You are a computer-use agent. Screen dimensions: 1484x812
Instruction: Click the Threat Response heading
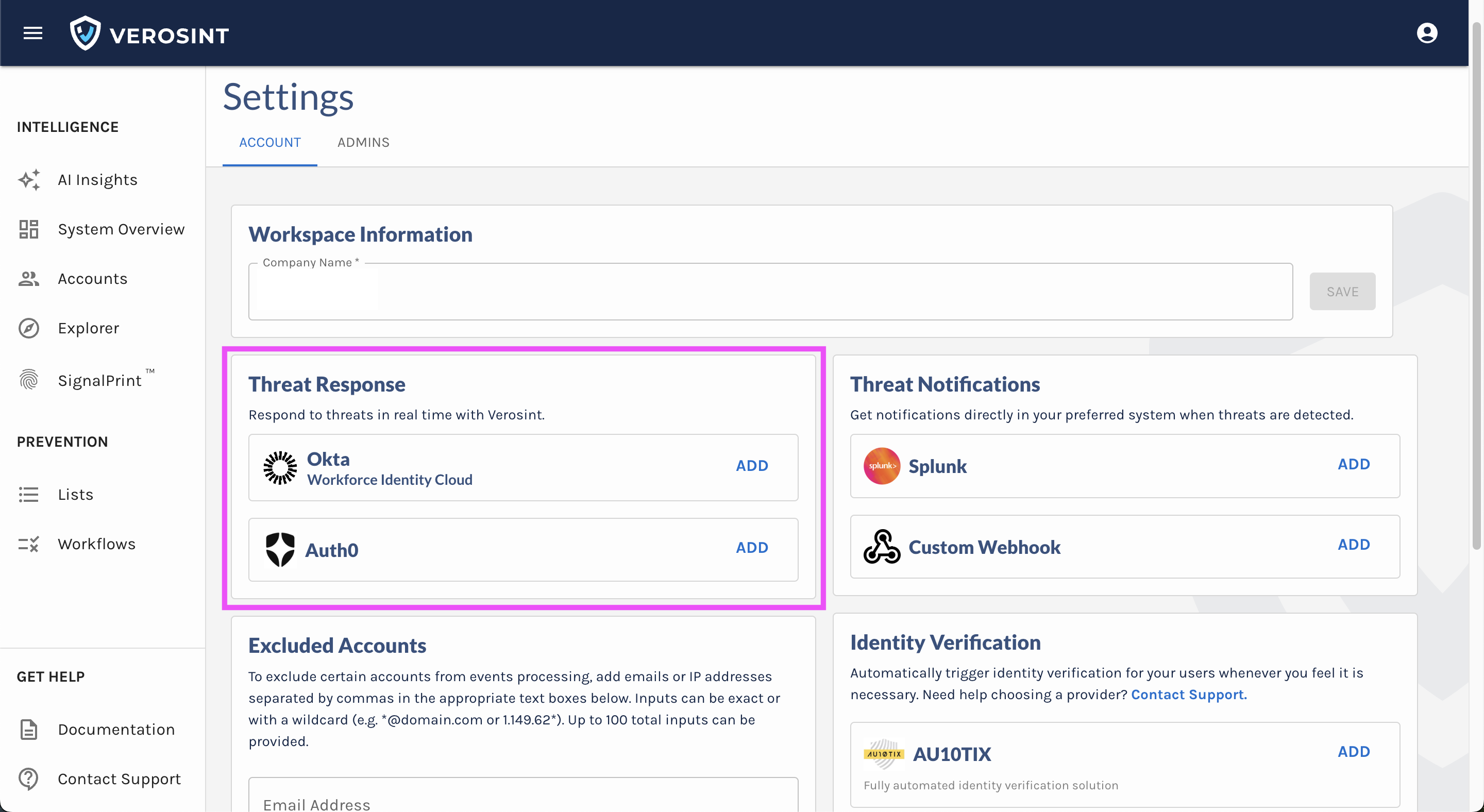point(327,384)
